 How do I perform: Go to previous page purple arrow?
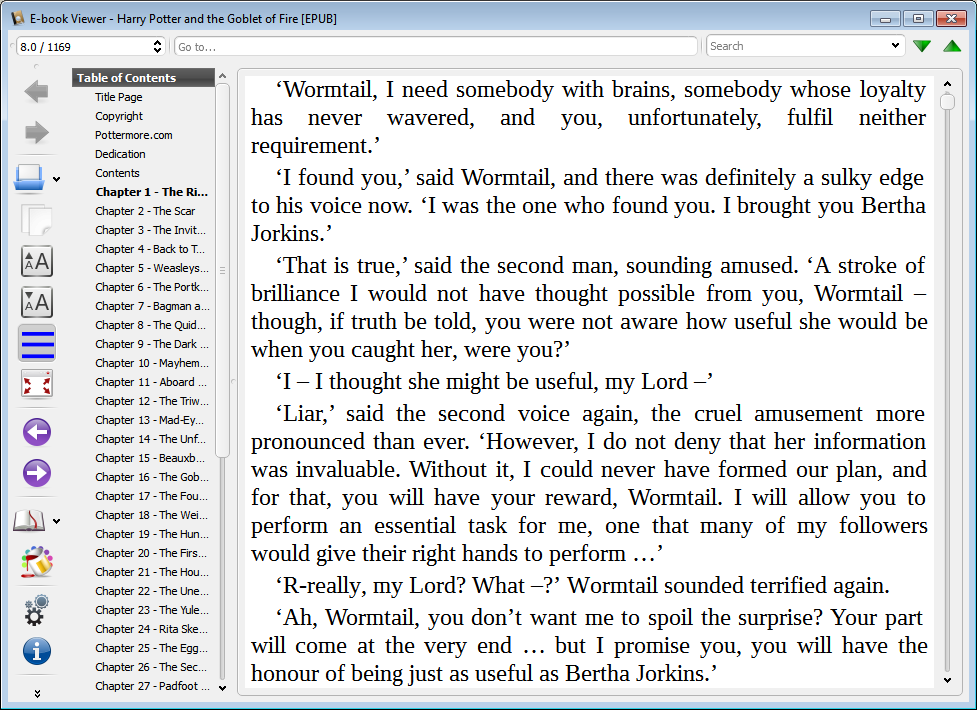pos(37,432)
